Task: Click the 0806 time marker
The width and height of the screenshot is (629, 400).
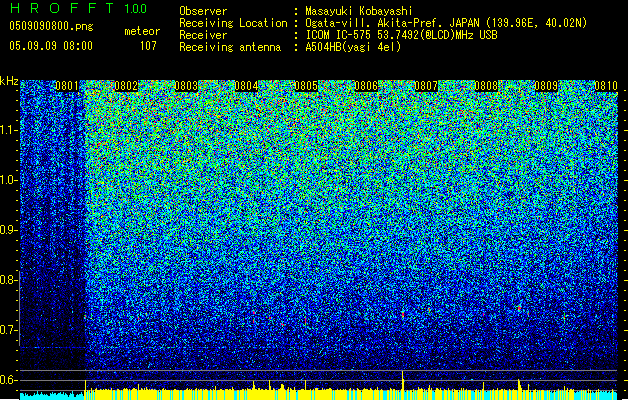Action: (x=366, y=86)
